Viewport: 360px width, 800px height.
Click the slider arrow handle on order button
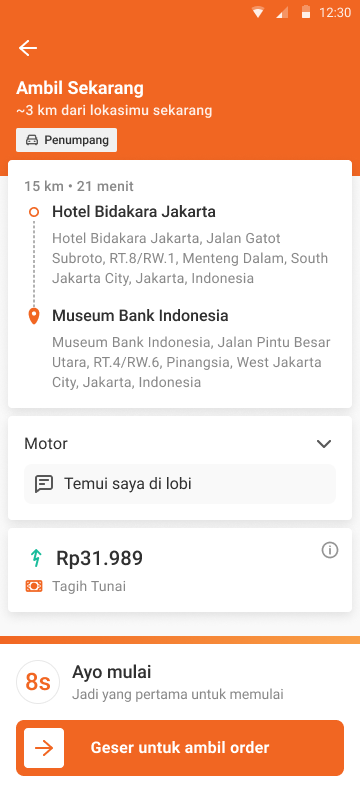pos(44,748)
